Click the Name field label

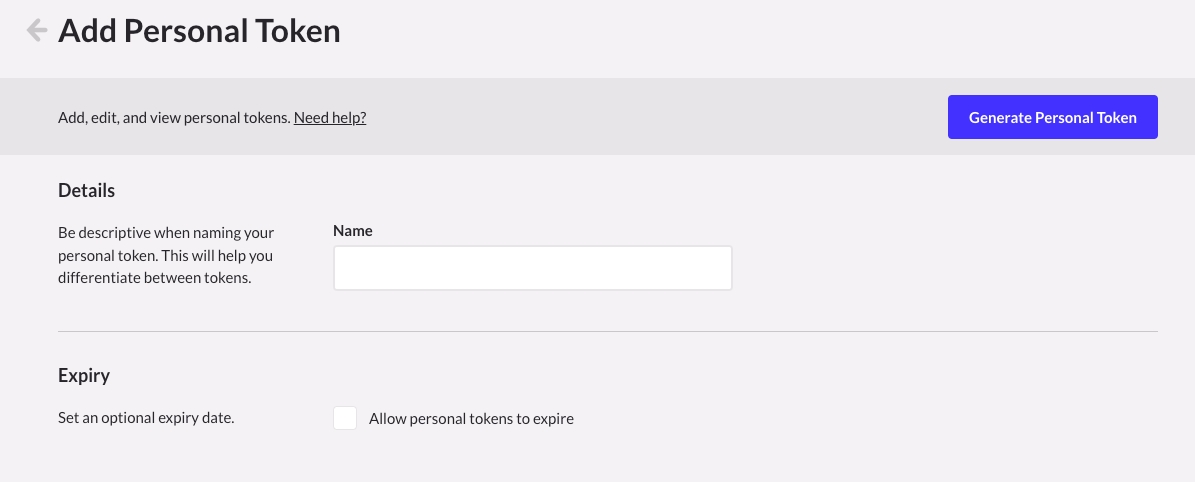pos(352,231)
